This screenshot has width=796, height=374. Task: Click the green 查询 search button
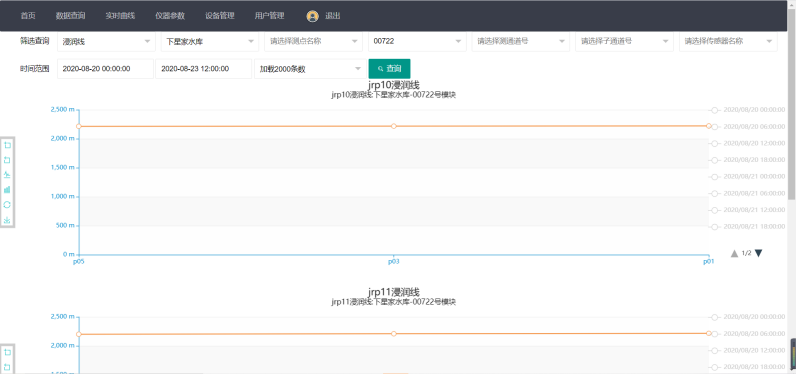(389, 69)
